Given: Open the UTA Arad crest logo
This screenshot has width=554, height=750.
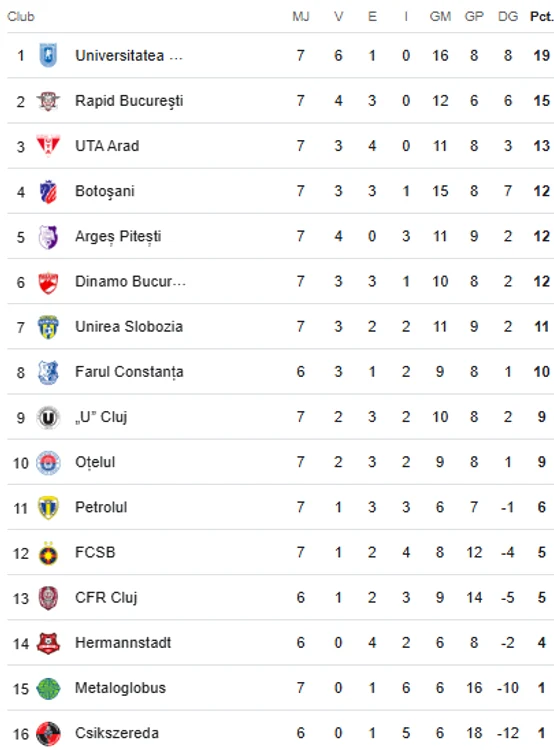Looking at the screenshot, I should [48, 146].
